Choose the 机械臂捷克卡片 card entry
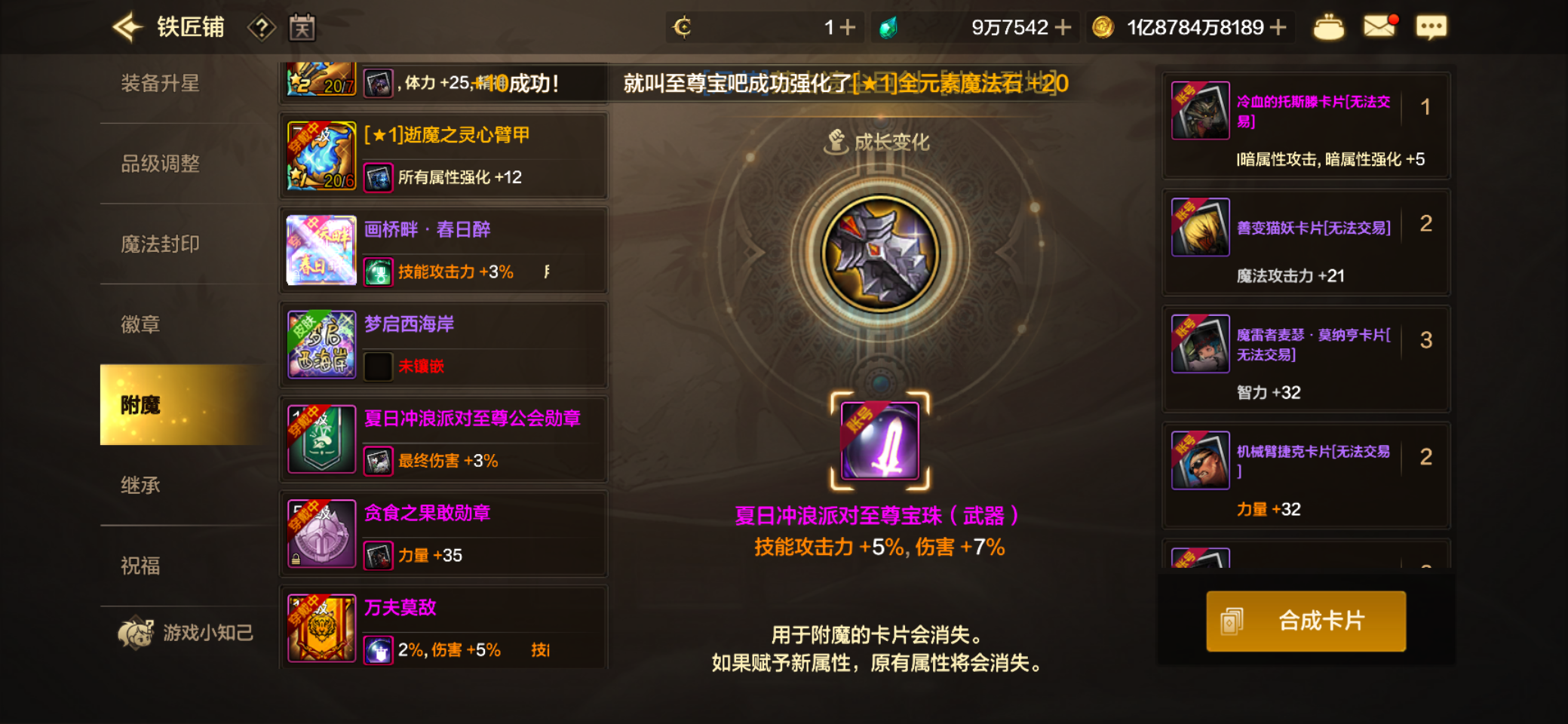The width and height of the screenshot is (1568, 724). click(1306, 476)
